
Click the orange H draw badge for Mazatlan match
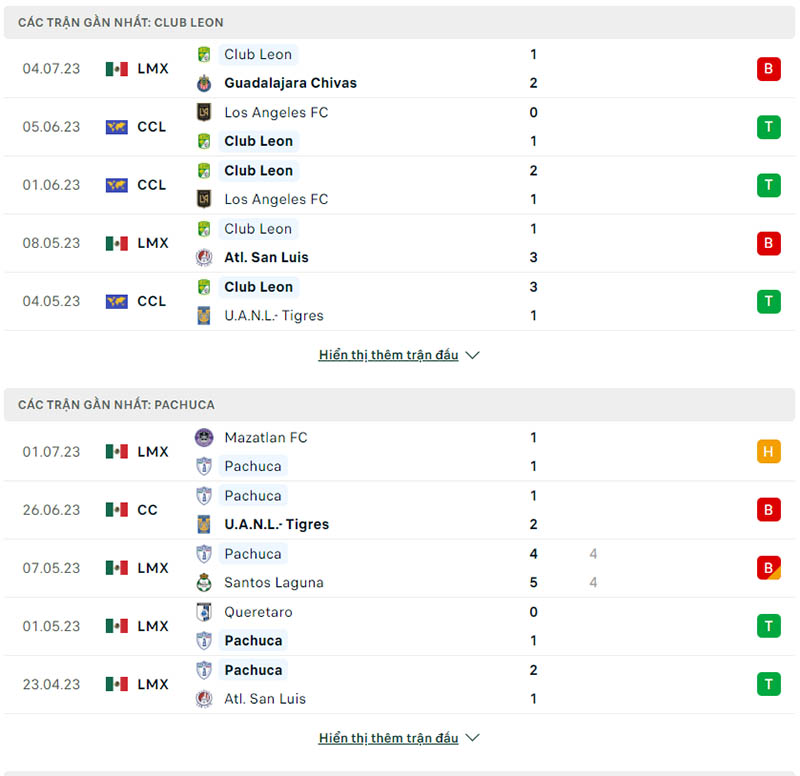(768, 452)
